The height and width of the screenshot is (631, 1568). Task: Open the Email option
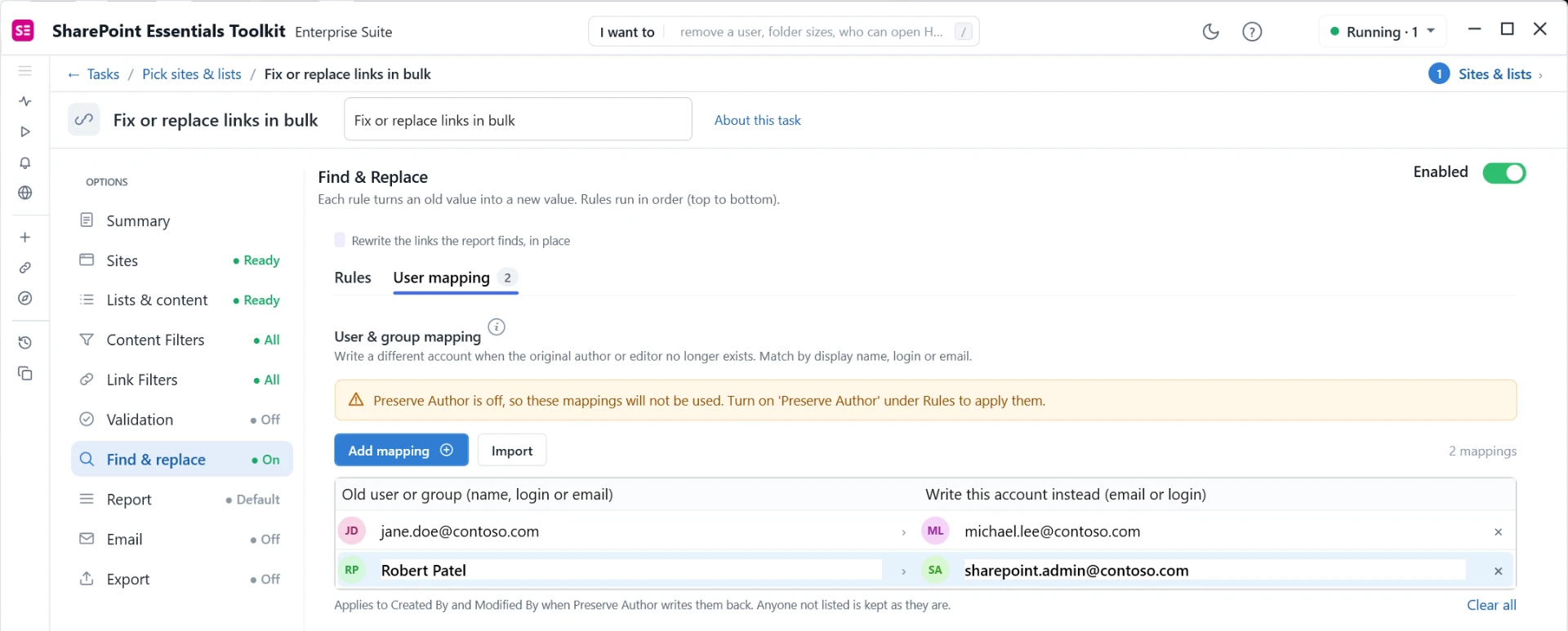click(x=181, y=540)
